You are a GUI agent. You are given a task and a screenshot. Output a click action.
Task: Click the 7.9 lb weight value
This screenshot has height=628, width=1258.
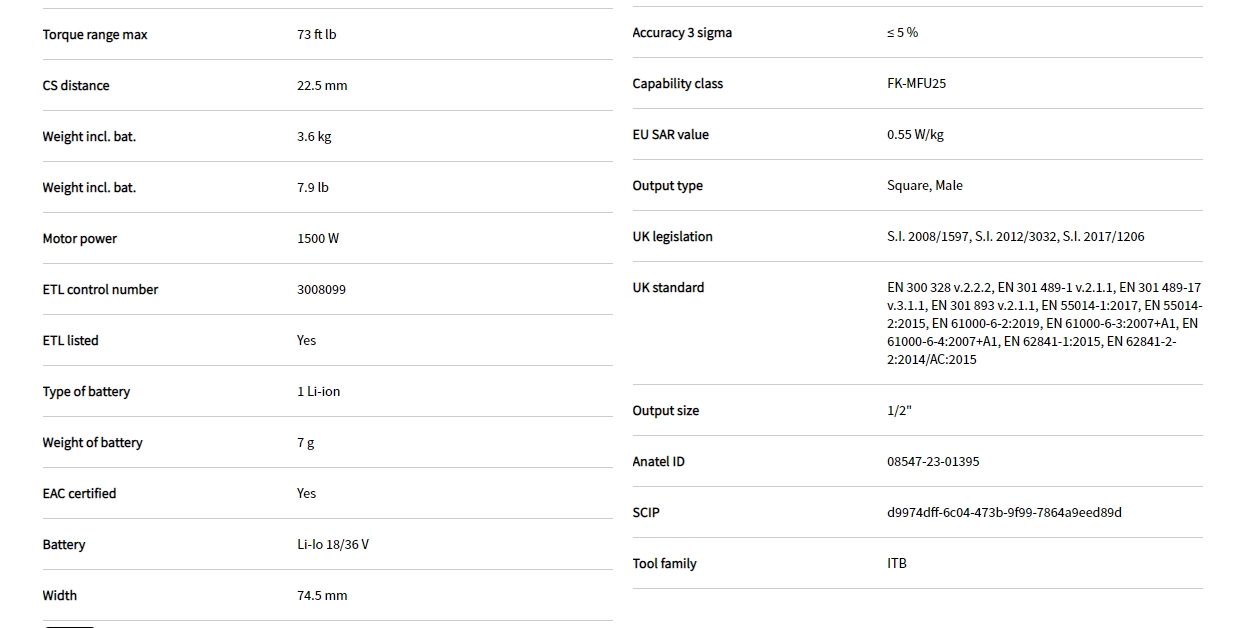pyautogui.click(x=312, y=188)
